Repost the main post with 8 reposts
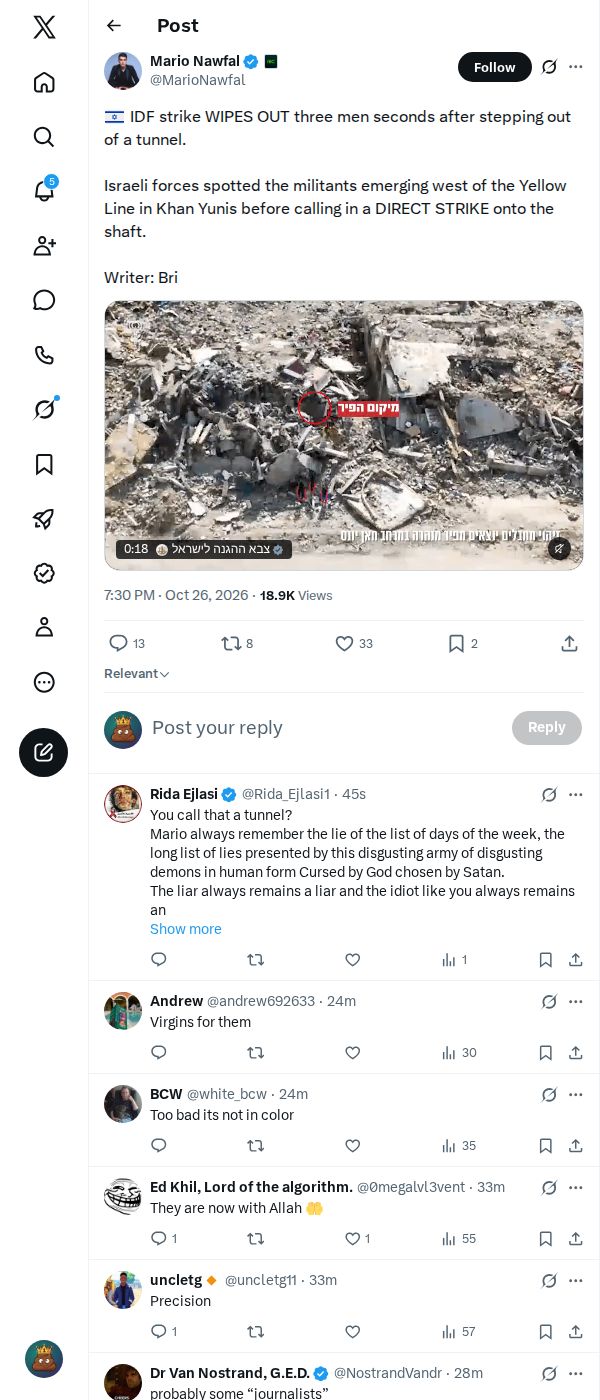 tap(237, 644)
